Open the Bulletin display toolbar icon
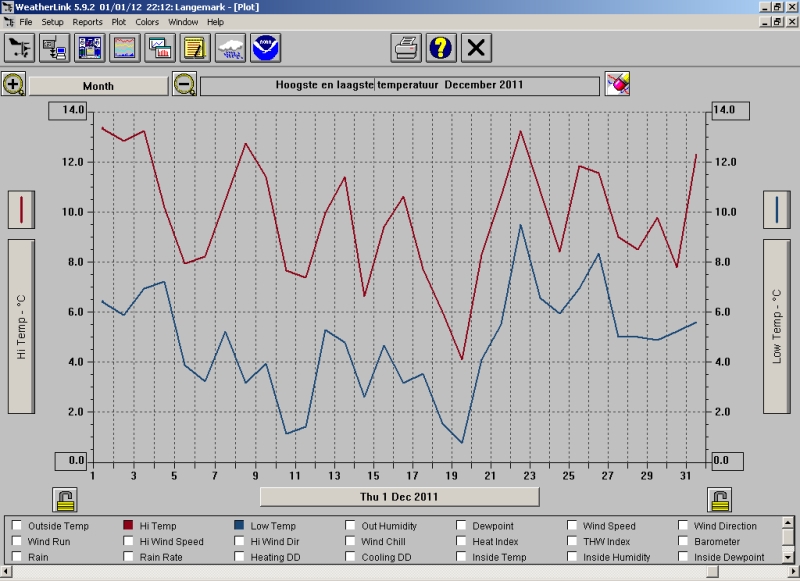The image size is (800, 581). click(90, 48)
